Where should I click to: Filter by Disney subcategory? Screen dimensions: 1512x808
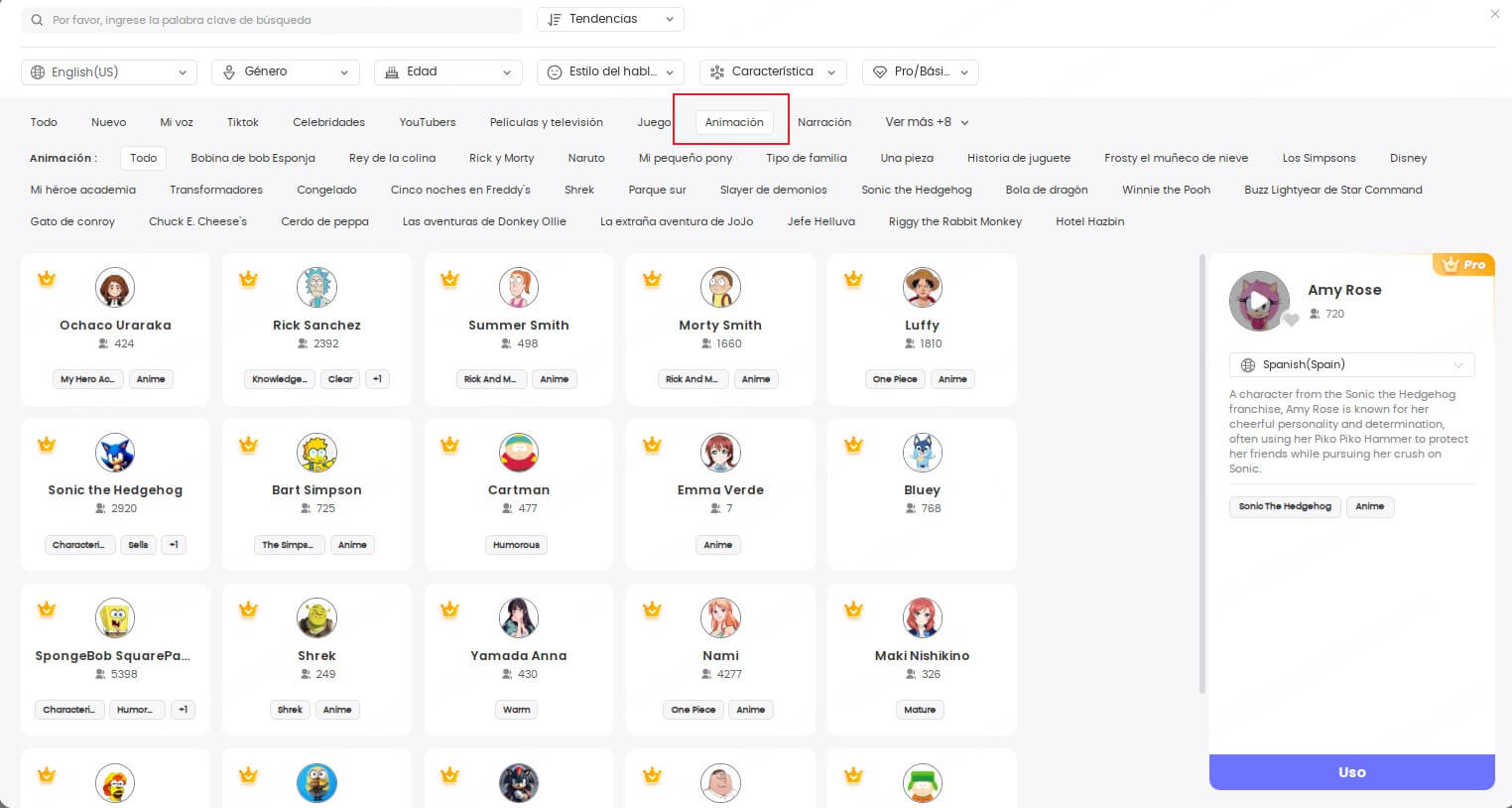point(1408,158)
